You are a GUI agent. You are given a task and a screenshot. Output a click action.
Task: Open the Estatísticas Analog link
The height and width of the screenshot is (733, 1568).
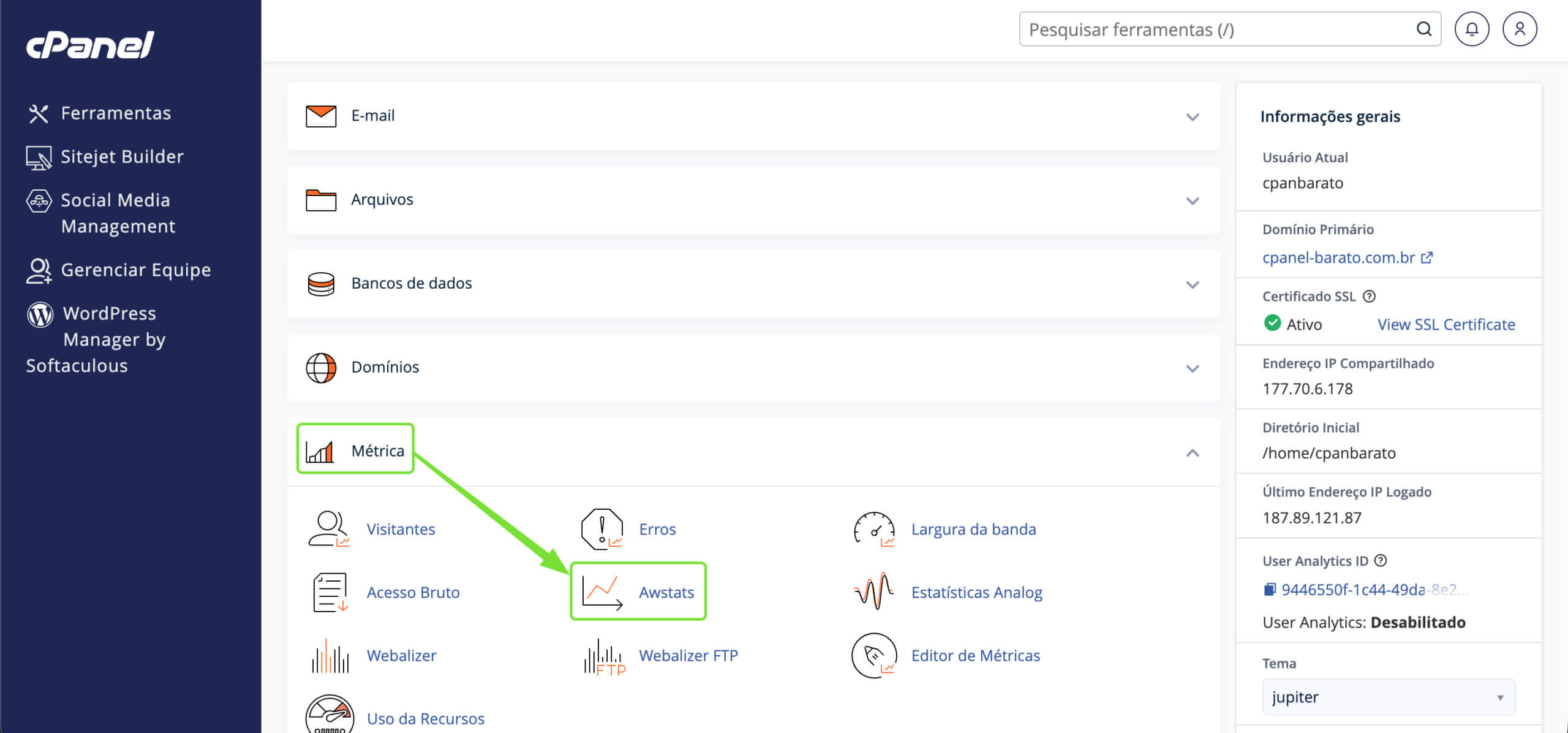pyautogui.click(x=977, y=592)
